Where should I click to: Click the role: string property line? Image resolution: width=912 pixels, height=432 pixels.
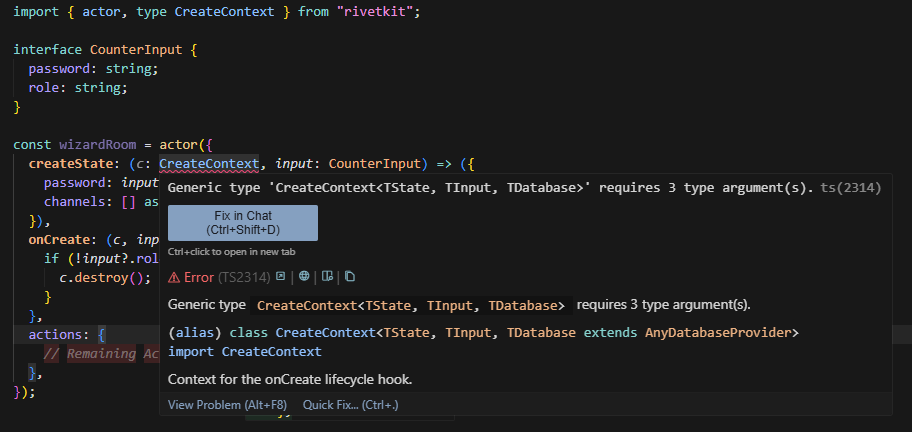[78, 88]
